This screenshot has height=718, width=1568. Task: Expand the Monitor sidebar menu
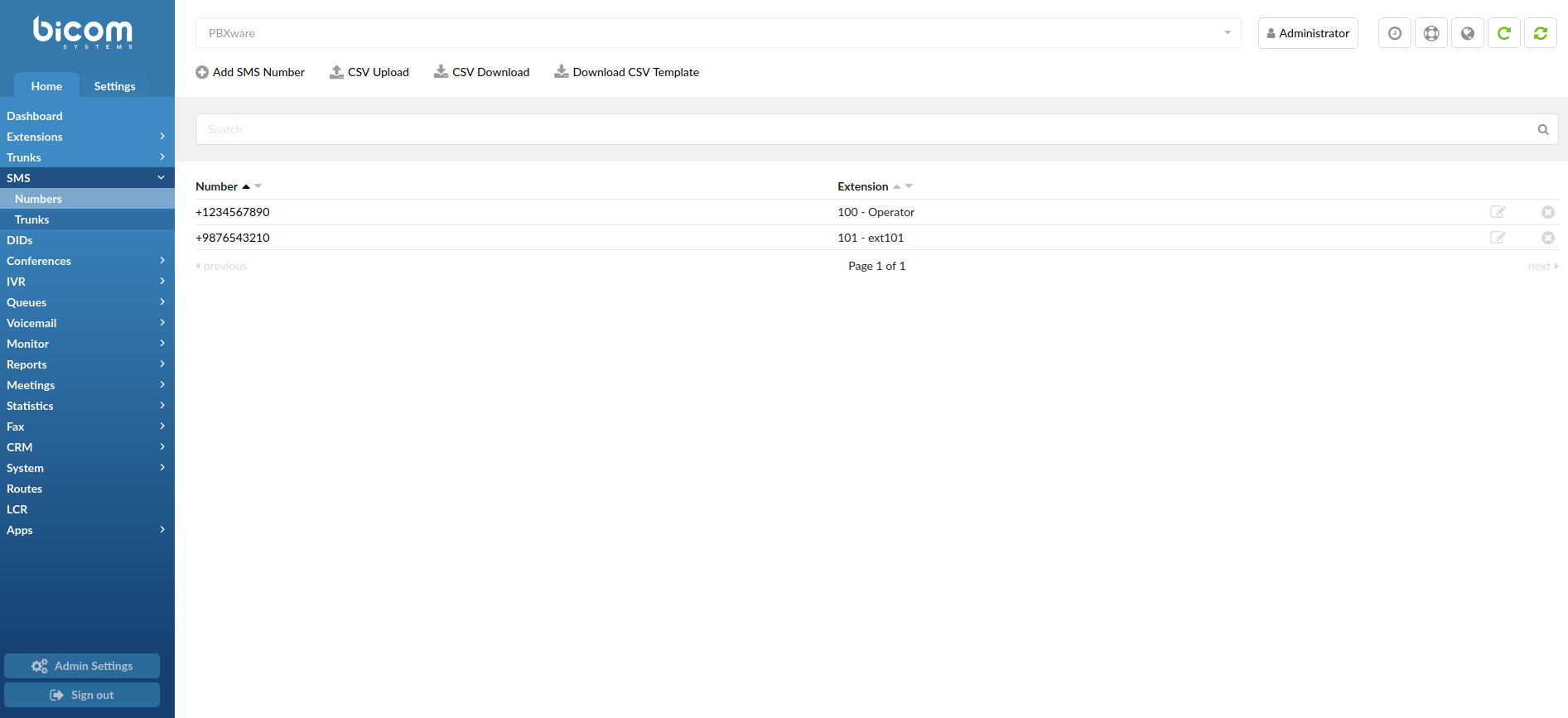pyautogui.click(x=87, y=344)
